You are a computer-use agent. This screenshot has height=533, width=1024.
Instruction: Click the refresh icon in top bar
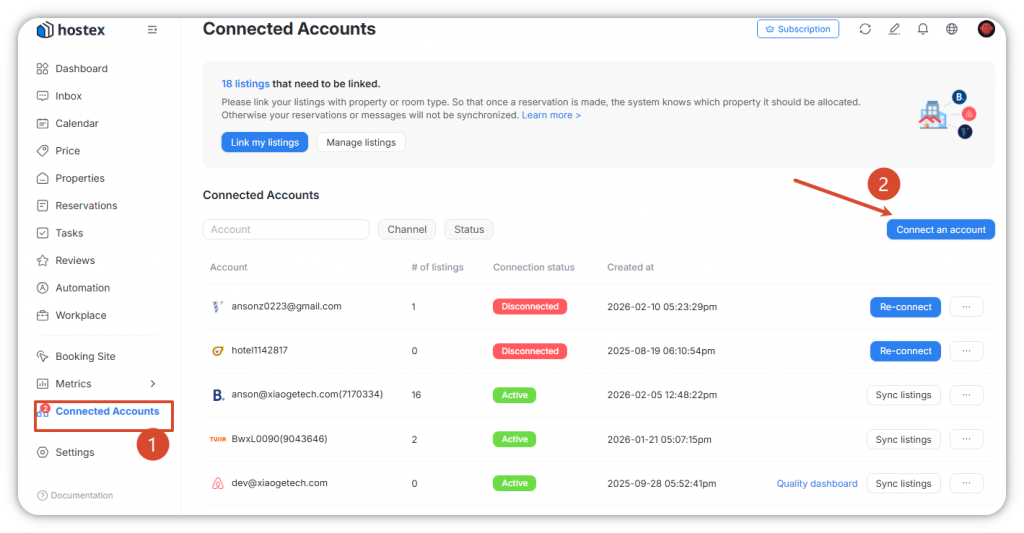(865, 29)
